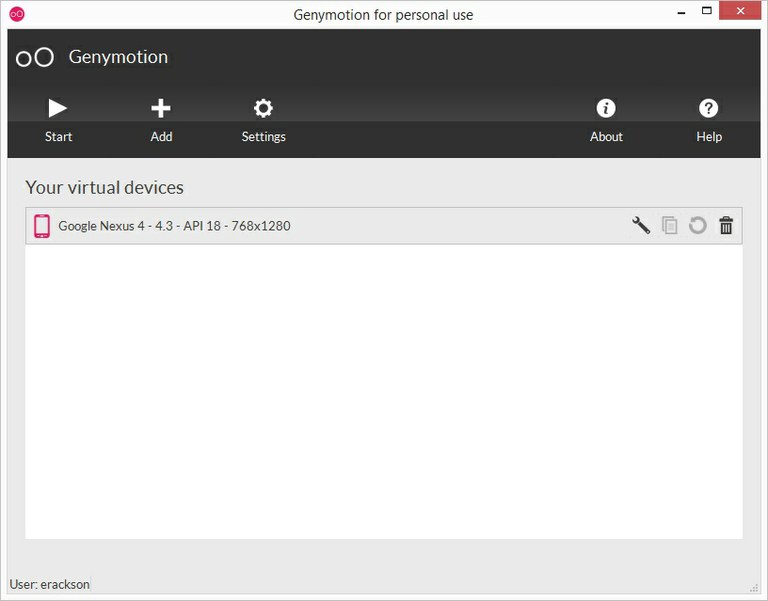Click the wrench icon to configure Nexus 4
Screen dimensions: 768x601
(641, 225)
